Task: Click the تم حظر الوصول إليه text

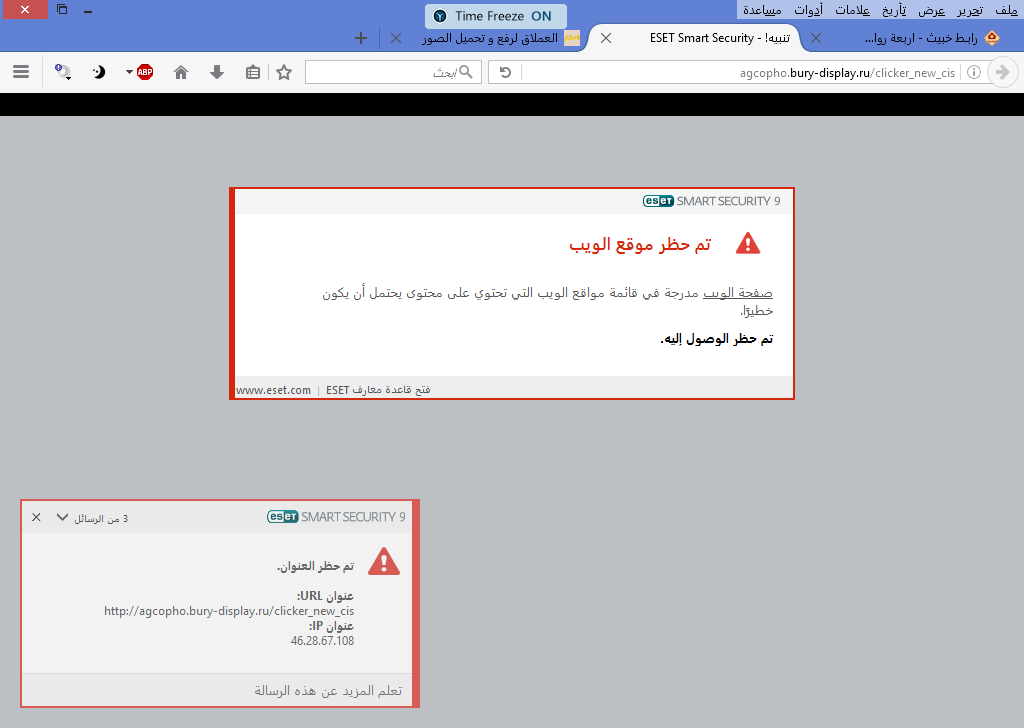Action: 716,339
